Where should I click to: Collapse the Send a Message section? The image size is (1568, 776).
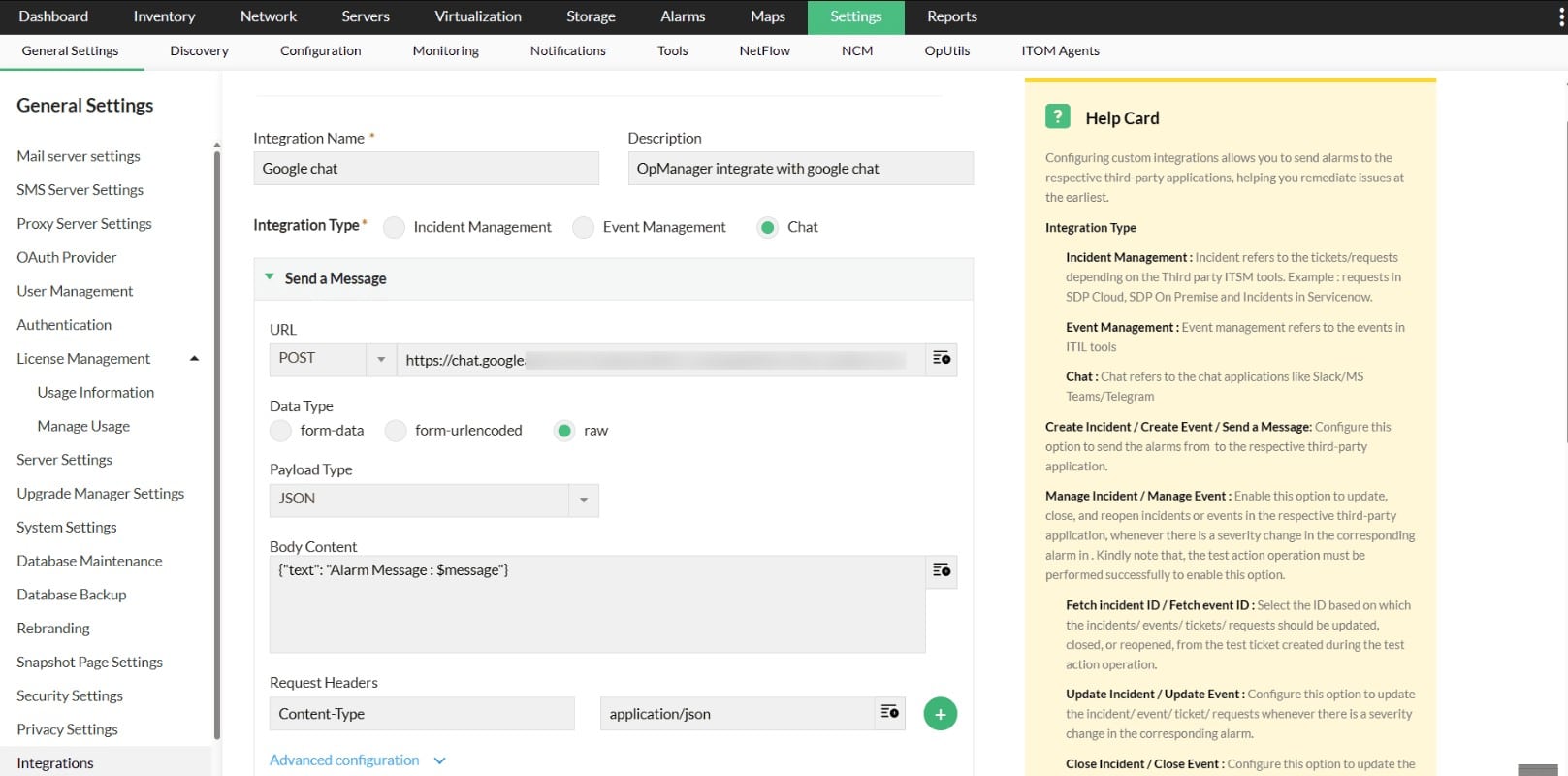270,277
